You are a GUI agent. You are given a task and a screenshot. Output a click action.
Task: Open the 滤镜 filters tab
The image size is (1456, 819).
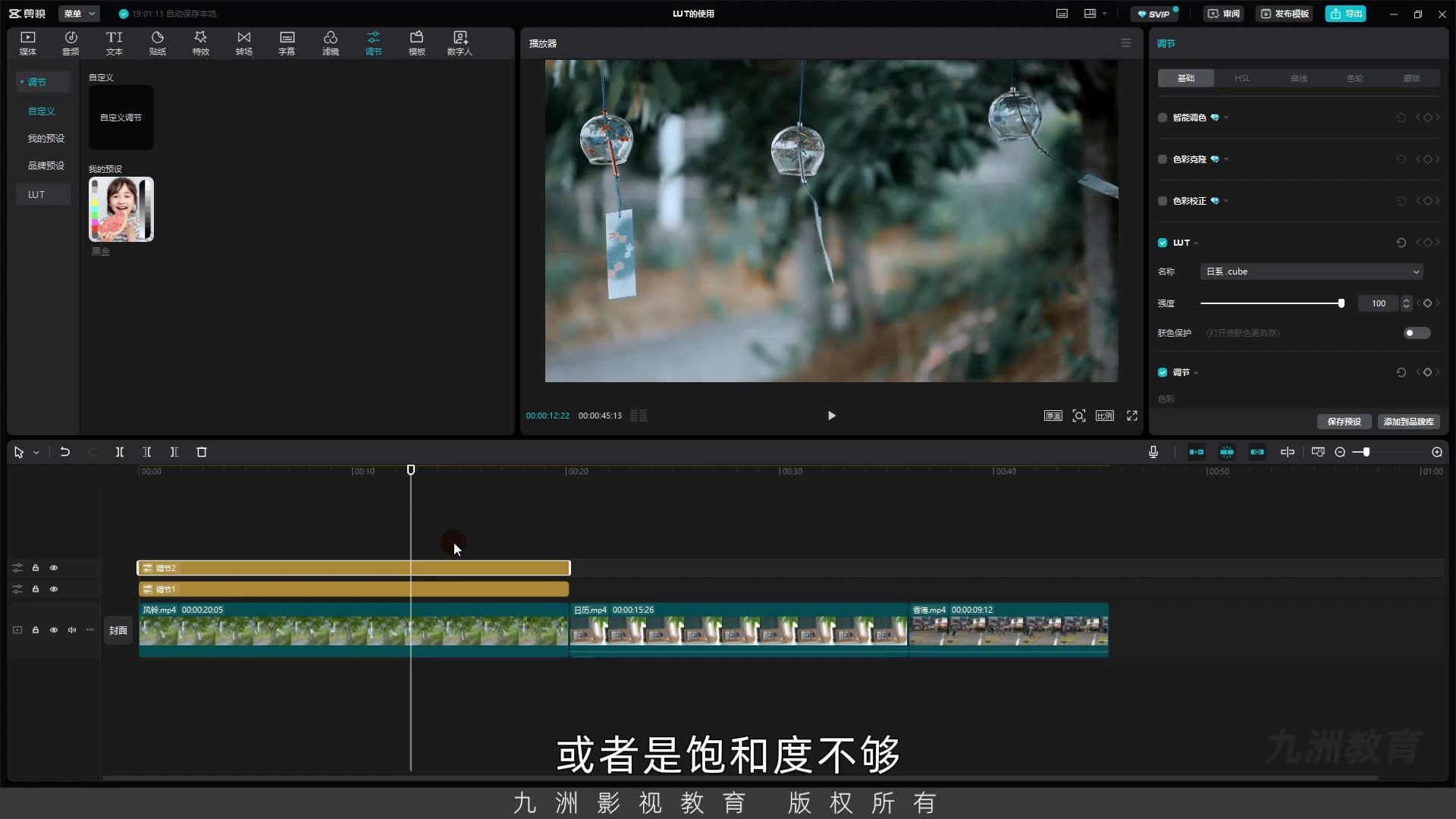[331, 43]
